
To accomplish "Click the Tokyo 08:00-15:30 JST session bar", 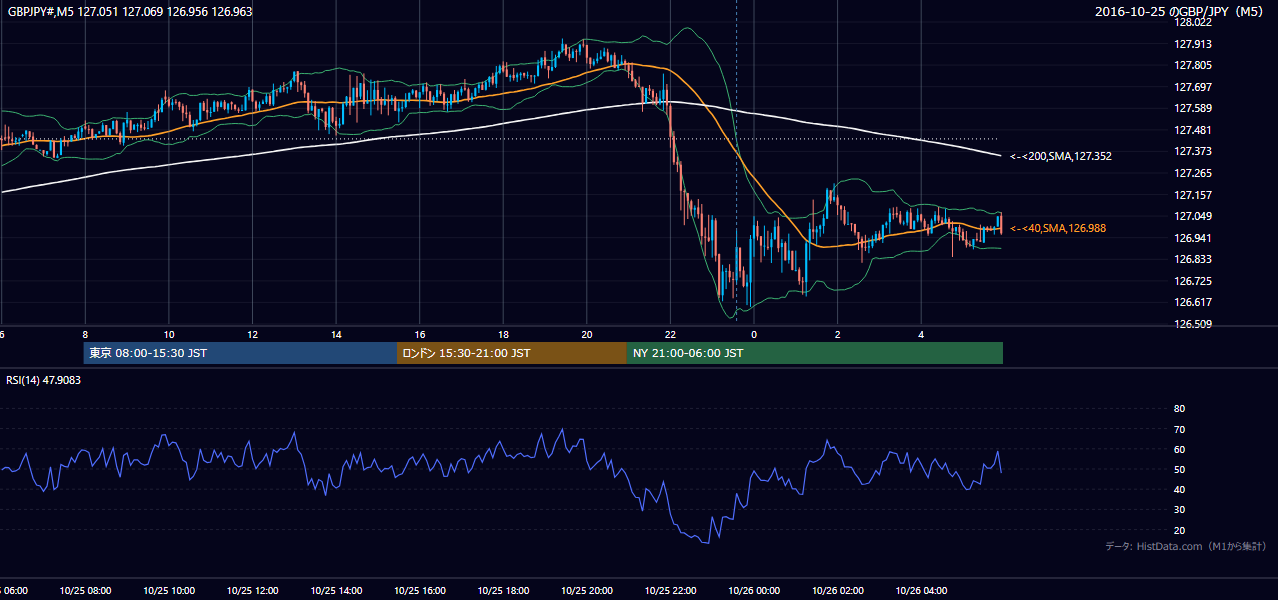I will (x=240, y=353).
